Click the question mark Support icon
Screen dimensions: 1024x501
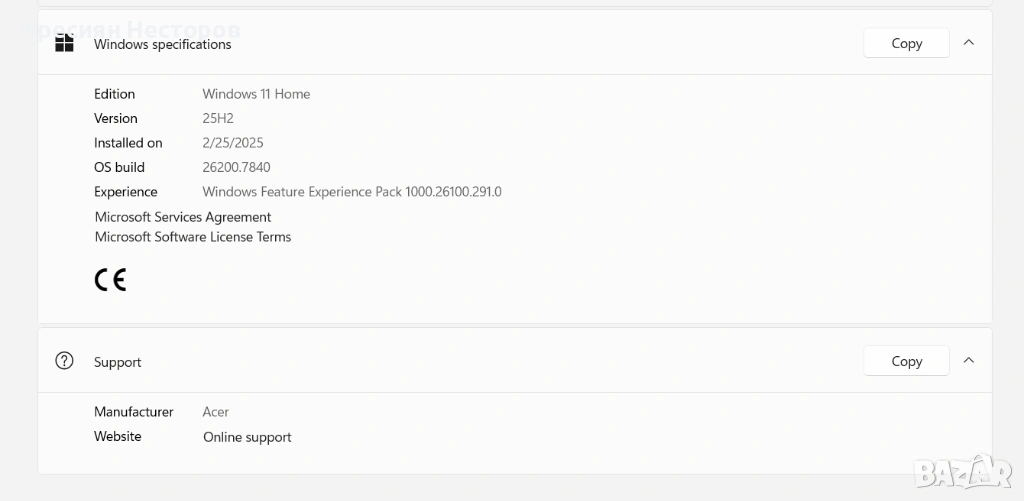click(x=65, y=361)
